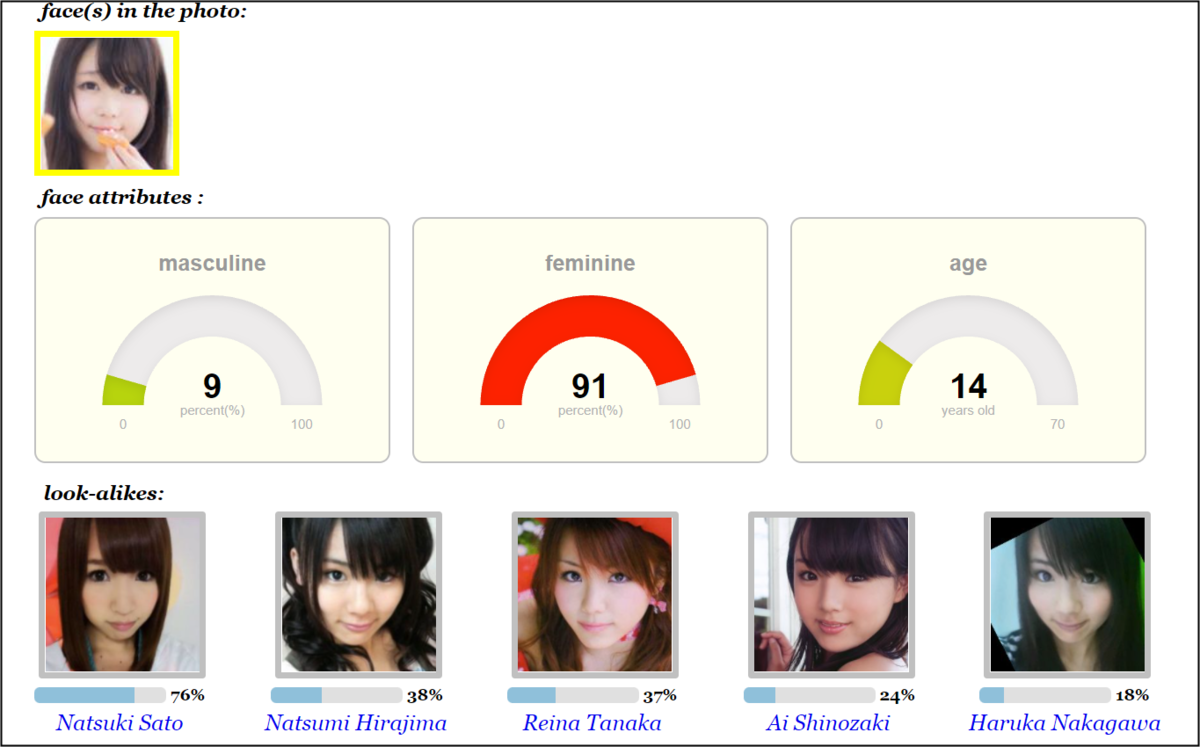Click the 24% similarity bar
This screenshot has width=1200, height=747.
pyautogui.click(x=809, y=695)
